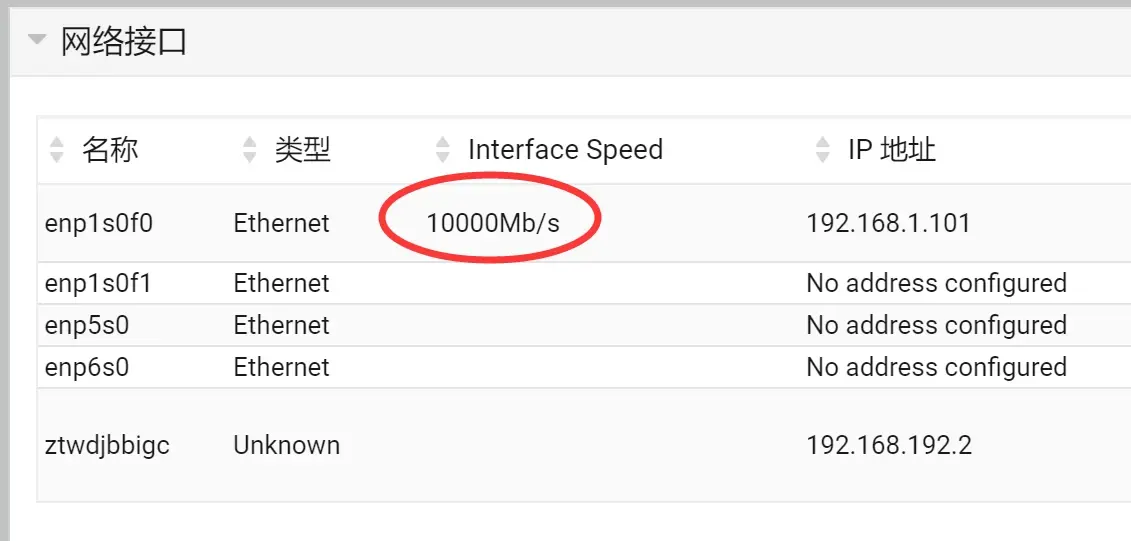This screenshot has width=1131, height=541.
Task: Click the 10000Mb/s speed value
Action: pyautogui.click(x=493, y=223)
